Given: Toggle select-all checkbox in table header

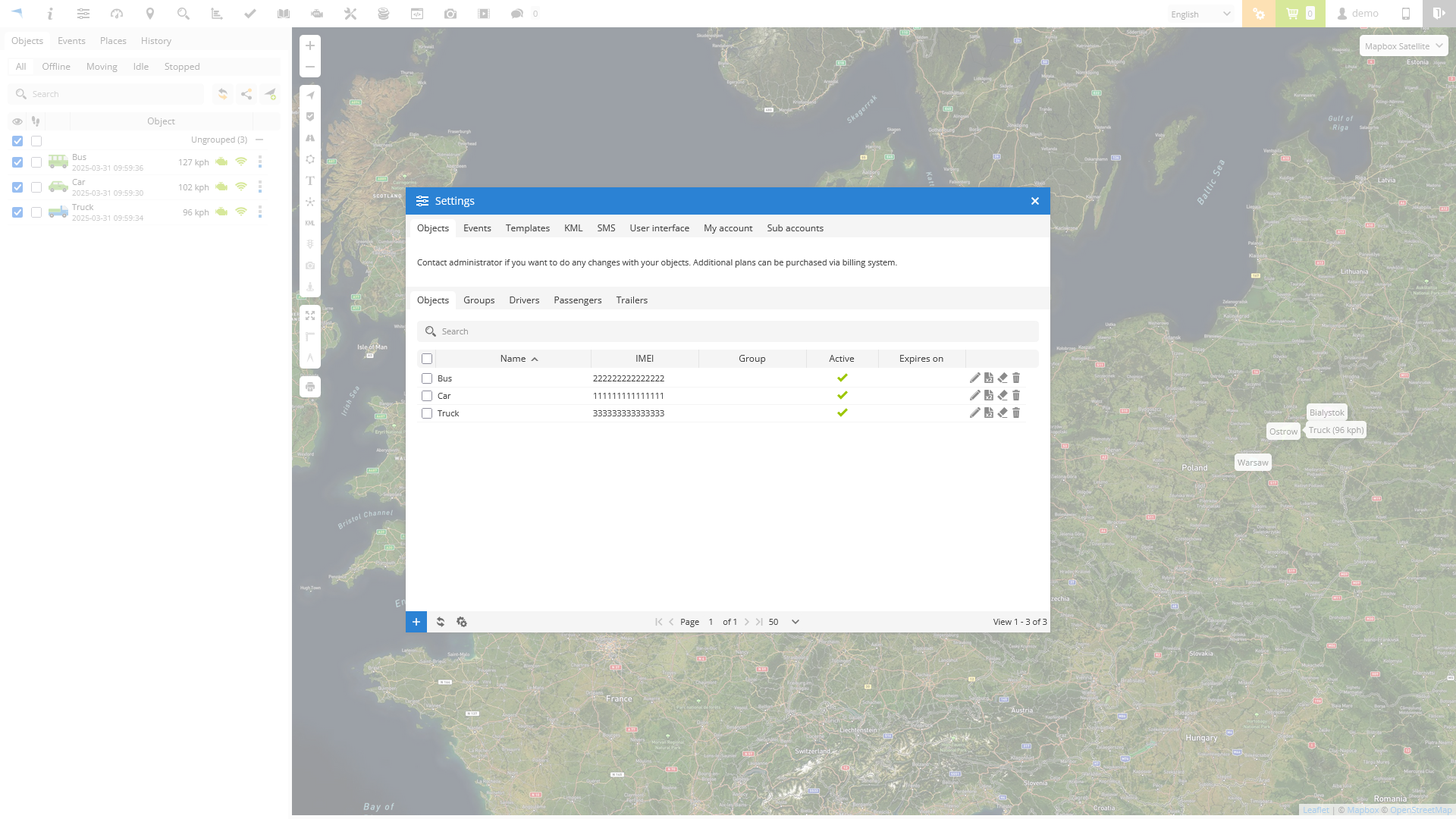Looking at the screenshot, I should (427, 359).
